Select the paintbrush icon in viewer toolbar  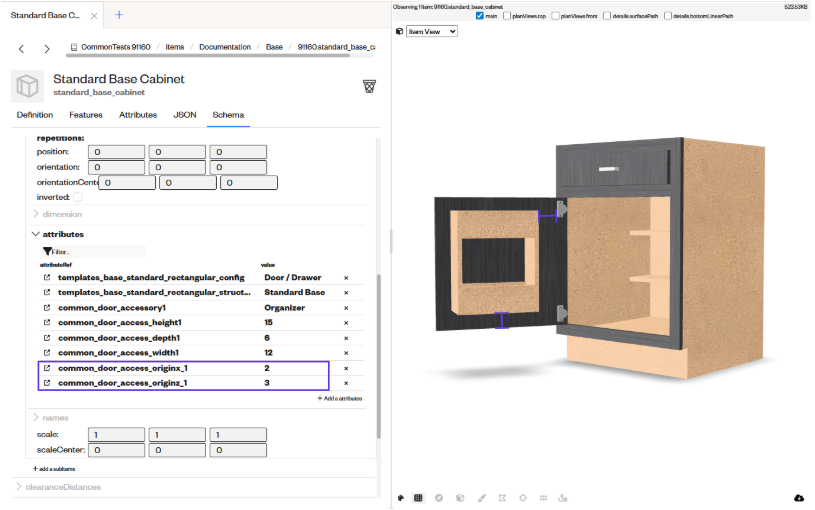482,498
